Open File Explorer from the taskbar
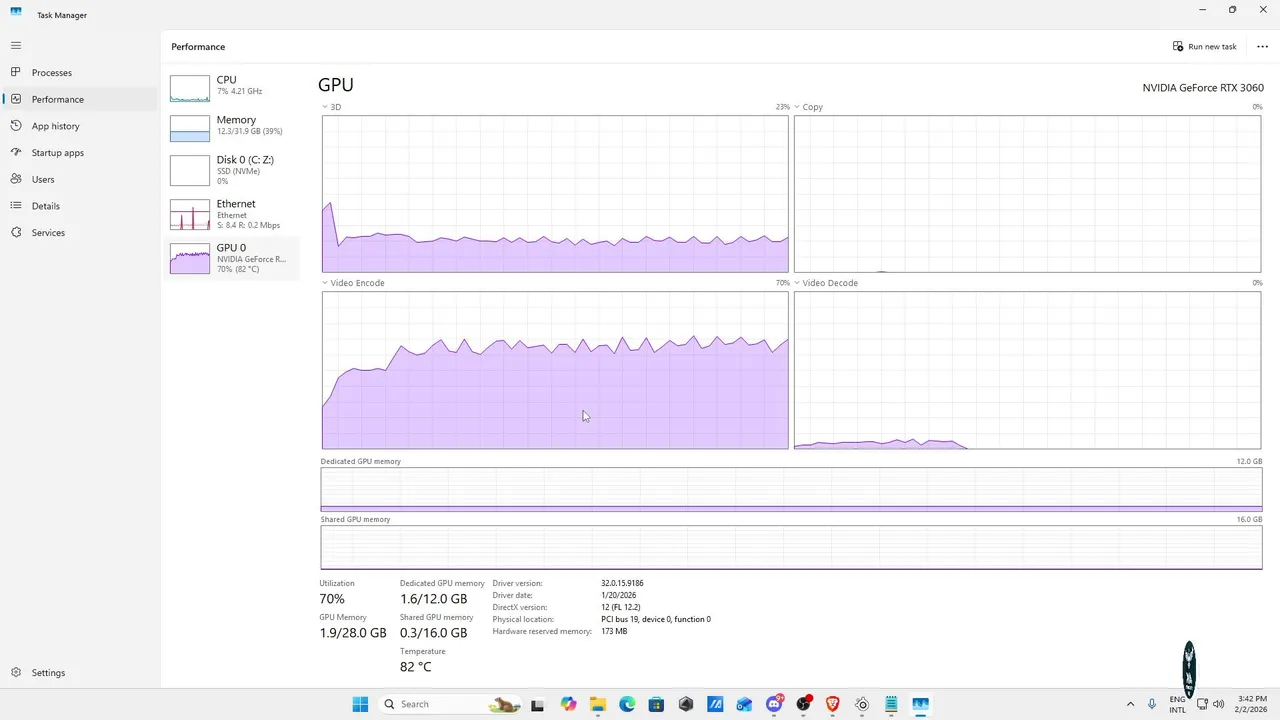This screenshot has height=720, width=1280. (x=597, y=704)
